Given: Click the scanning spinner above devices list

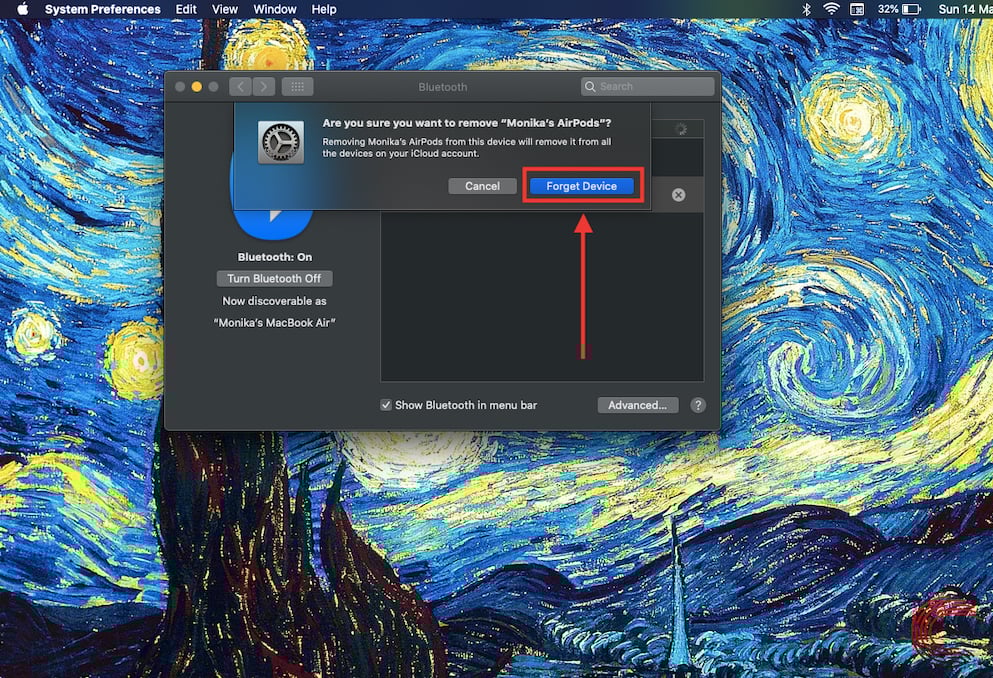Looking at the screenshot, I should click(x=681, y=129).
